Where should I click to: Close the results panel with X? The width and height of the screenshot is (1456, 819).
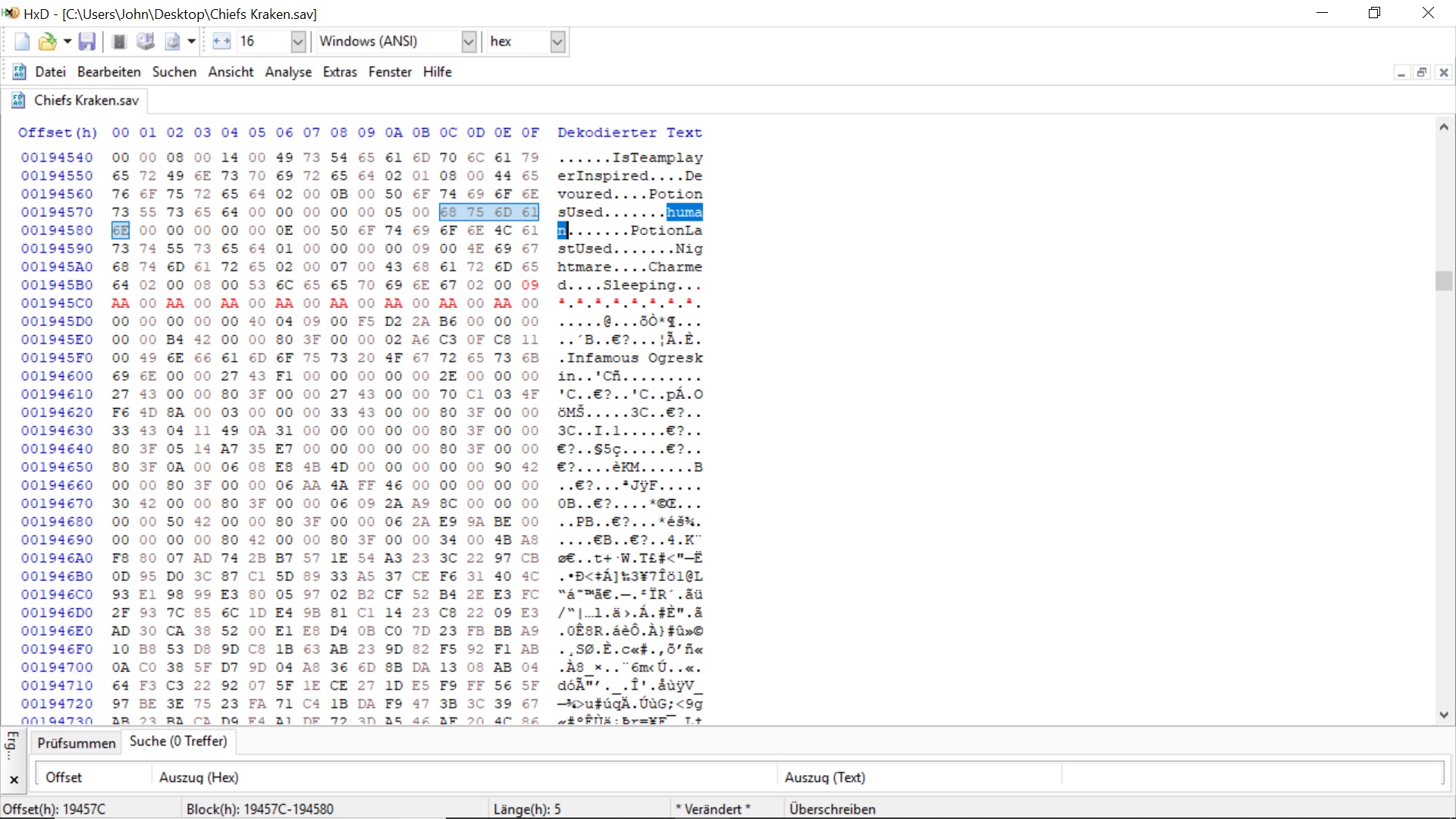coord(14,780)
